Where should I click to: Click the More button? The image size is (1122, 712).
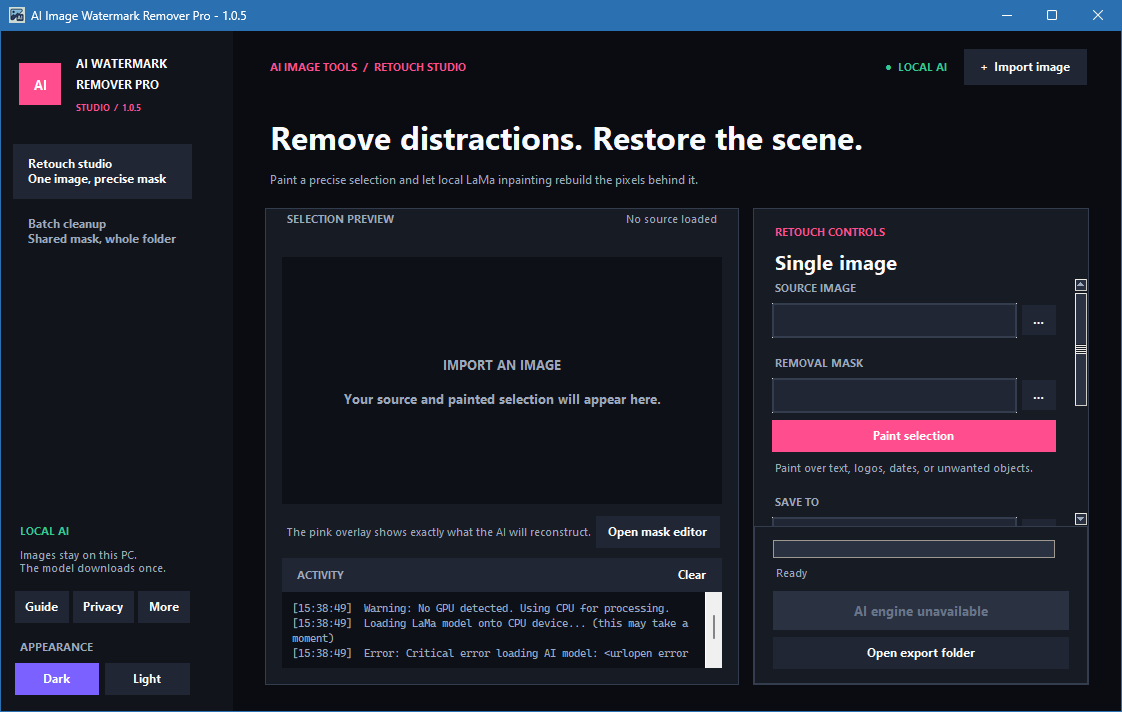[164, 607]
